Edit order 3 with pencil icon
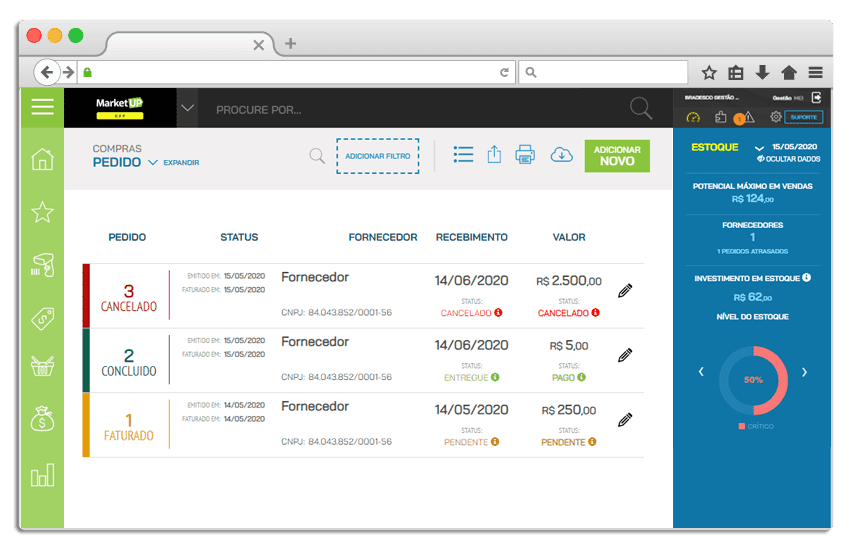The width and height of the screenshot is (854, 550). click(x=625, y=291)
